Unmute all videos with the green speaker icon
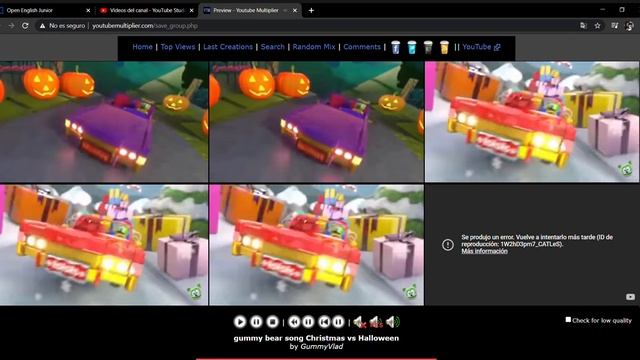Image resolution: width=640 pixels, height=360 pixels. (393, 322)
